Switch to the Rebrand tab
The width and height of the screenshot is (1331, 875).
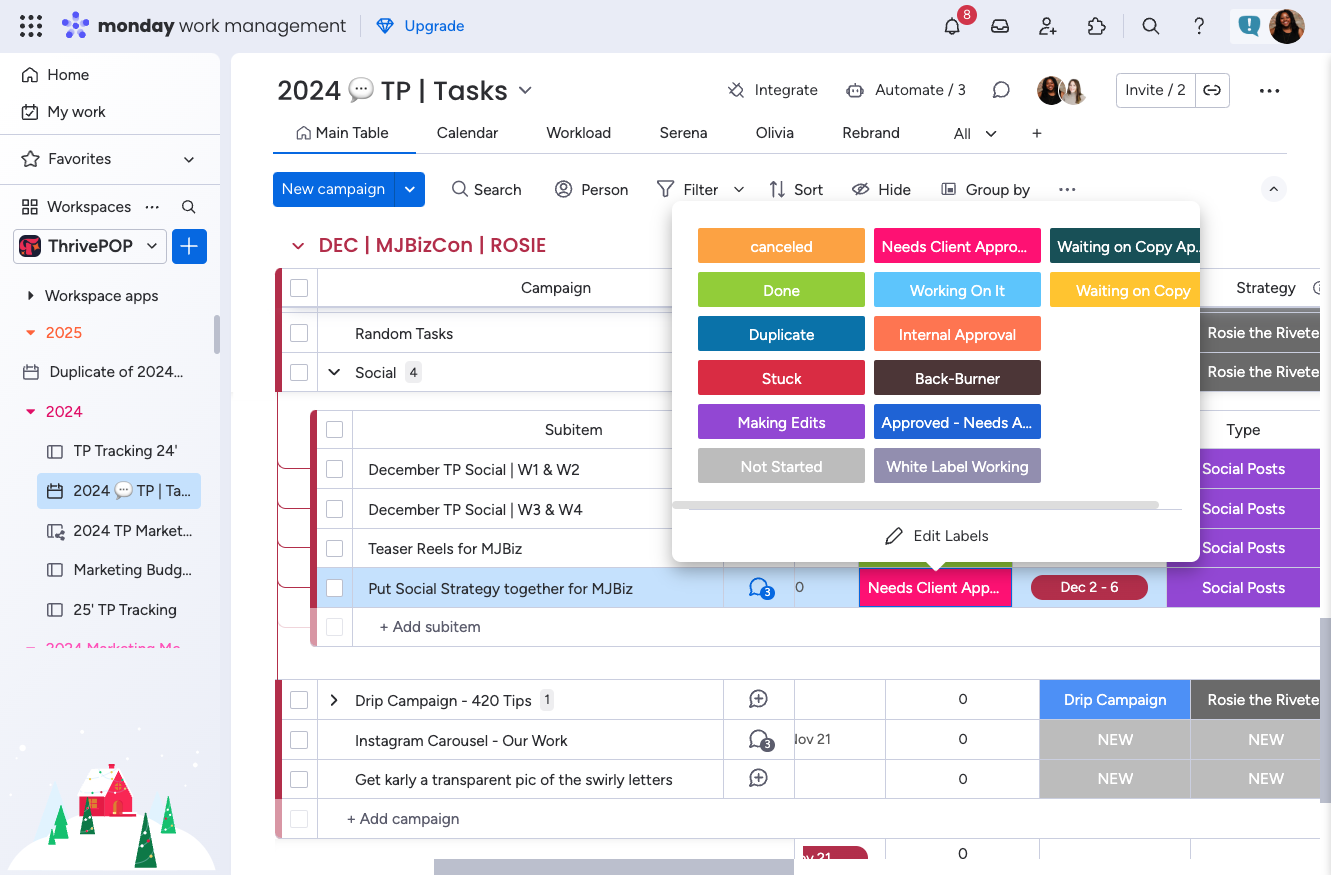coord(871,133)
